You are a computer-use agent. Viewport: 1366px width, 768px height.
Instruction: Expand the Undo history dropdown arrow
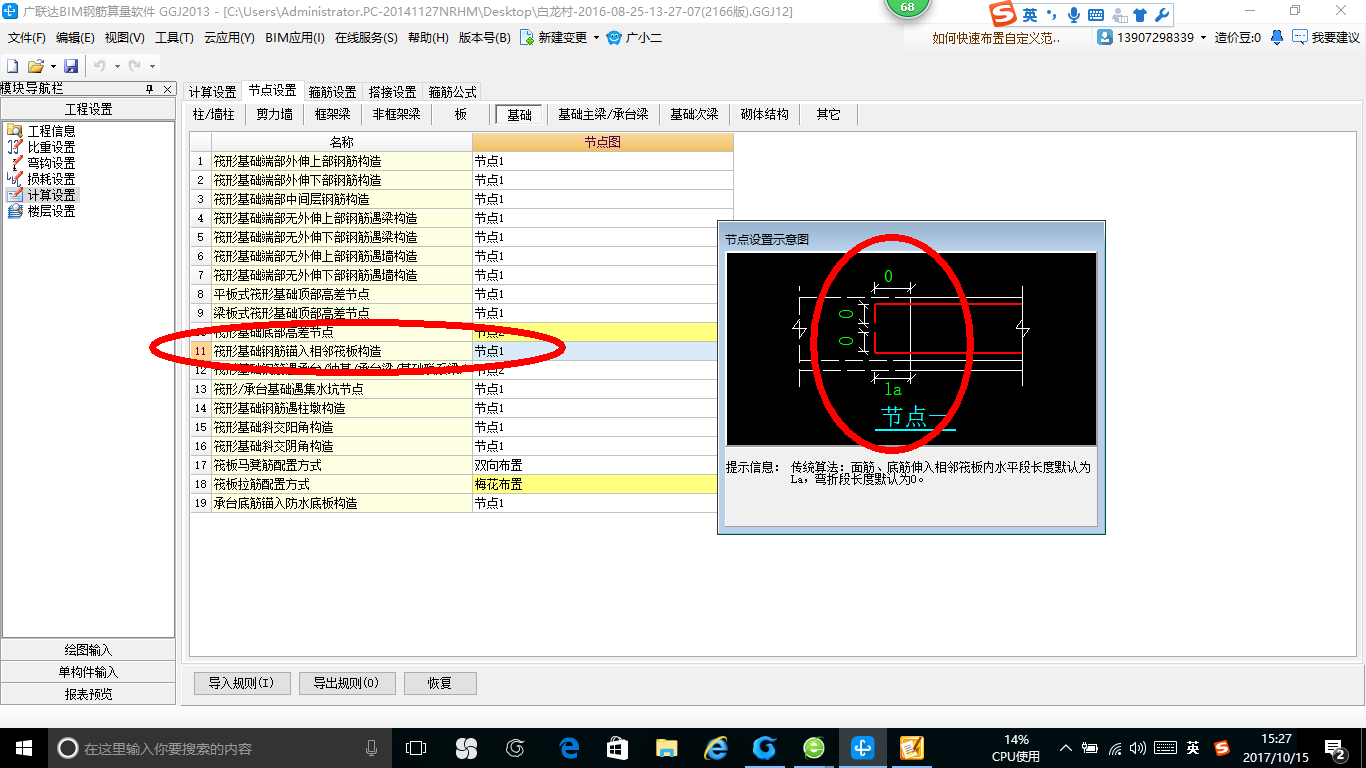click(117, 66)
